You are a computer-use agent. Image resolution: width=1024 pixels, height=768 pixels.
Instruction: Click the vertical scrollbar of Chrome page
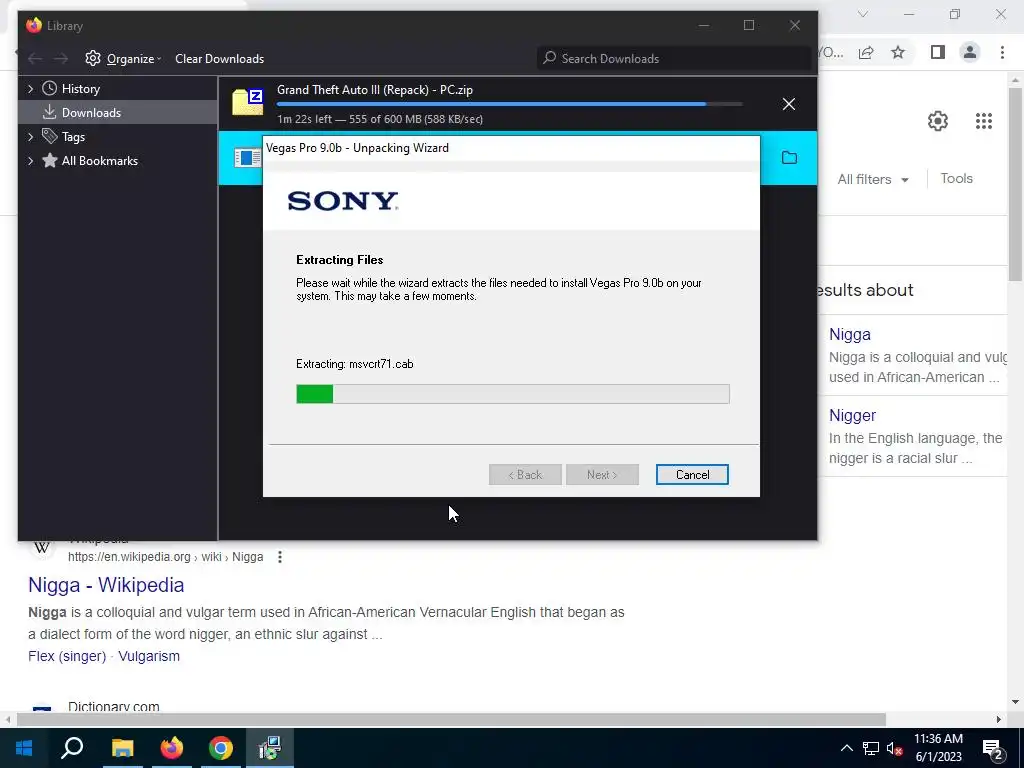coord(1015,184)
